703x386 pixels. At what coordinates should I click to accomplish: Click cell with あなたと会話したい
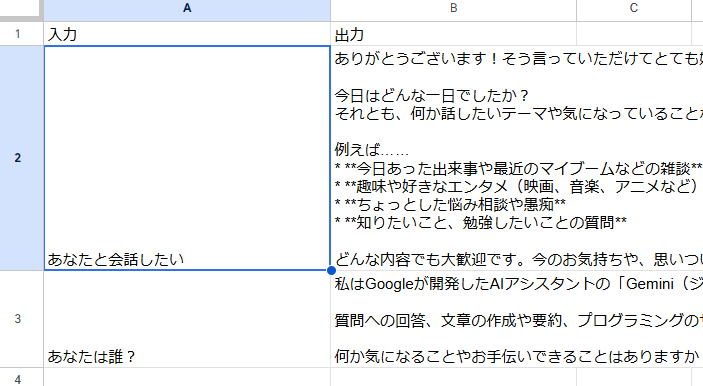187,158
